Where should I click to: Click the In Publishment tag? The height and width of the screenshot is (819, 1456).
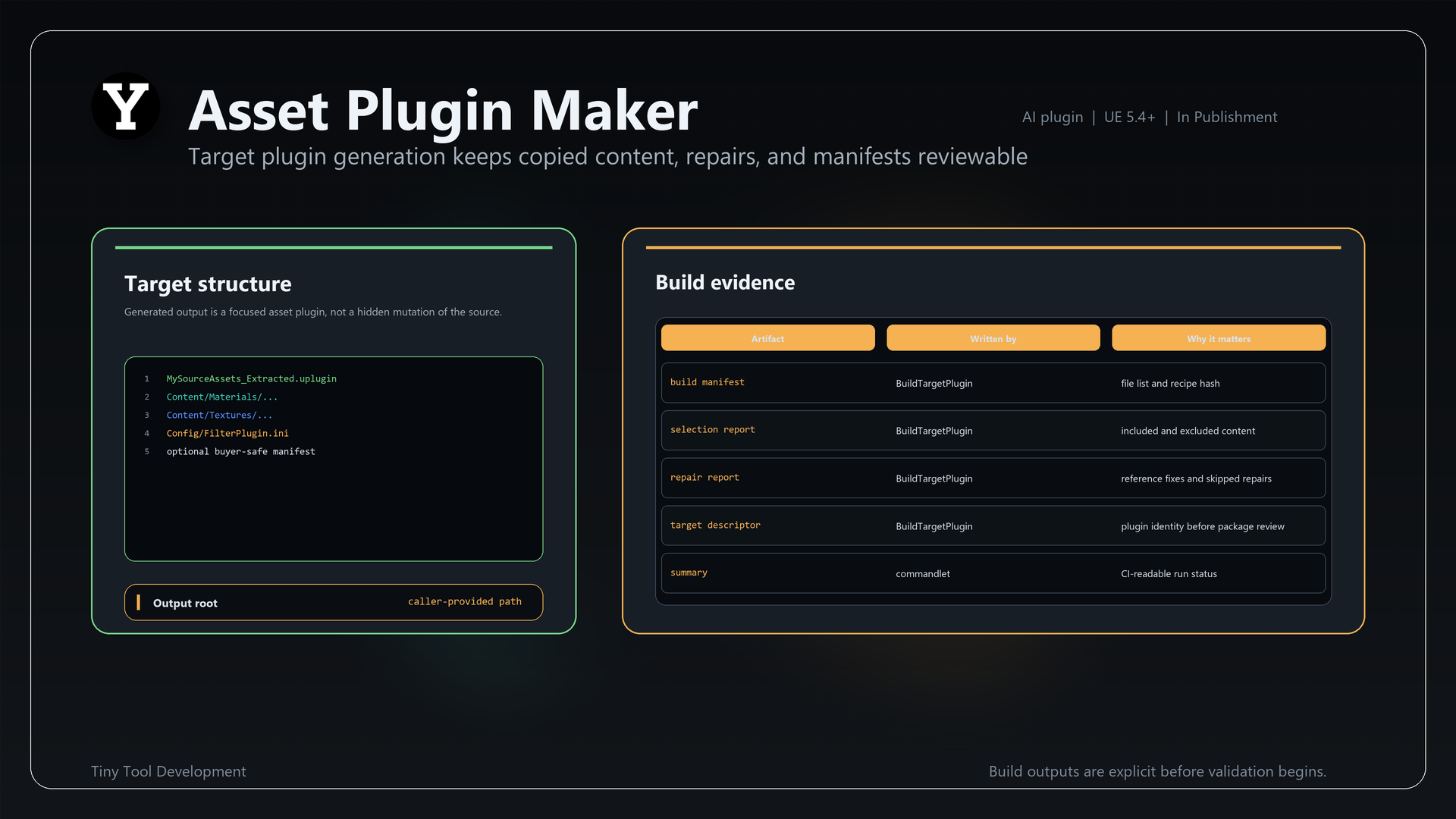1227,117
